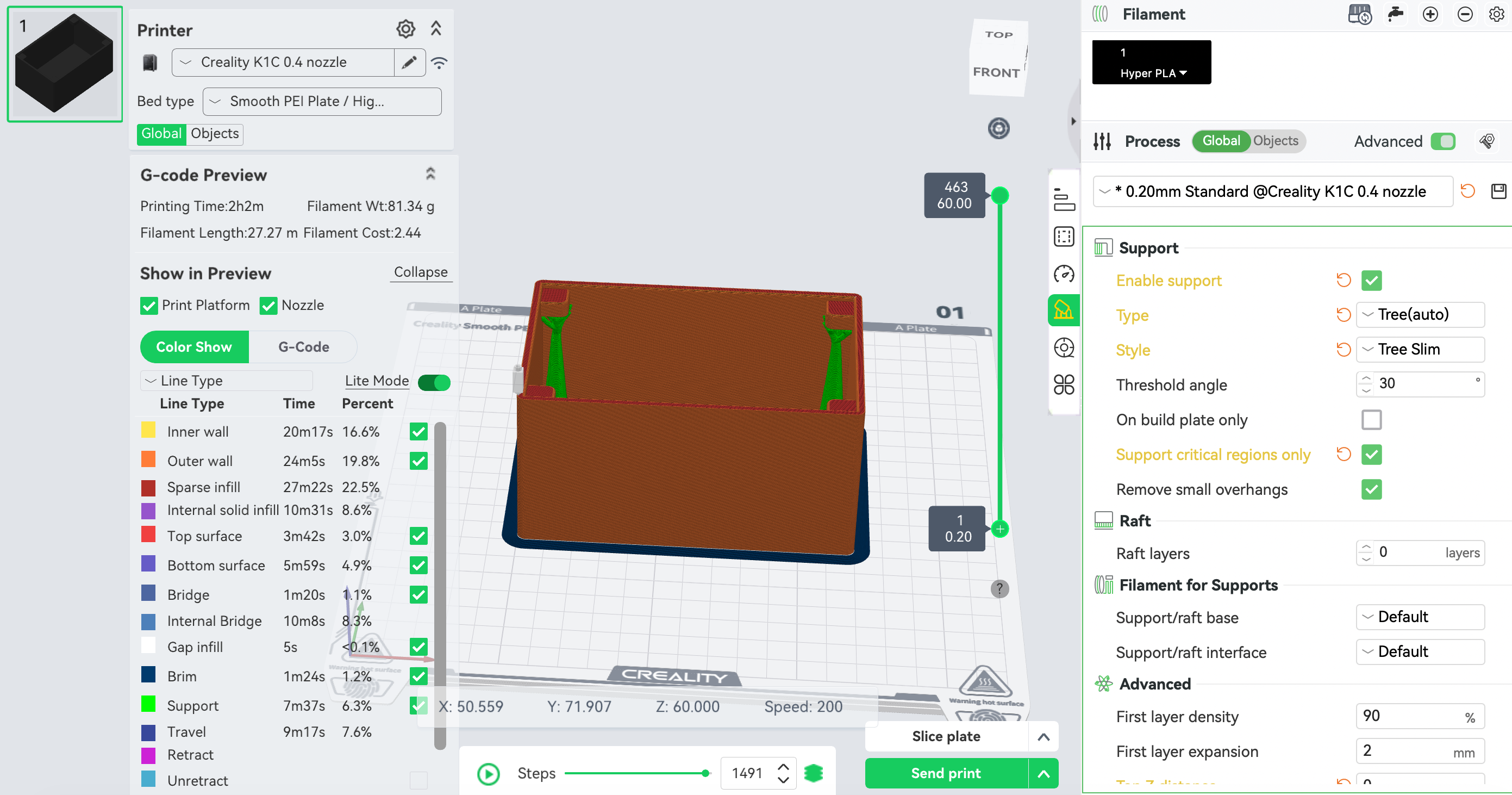This screenshot has width=1512, height=795.
Task: Open printer settings gear icon
Action: 405,29
